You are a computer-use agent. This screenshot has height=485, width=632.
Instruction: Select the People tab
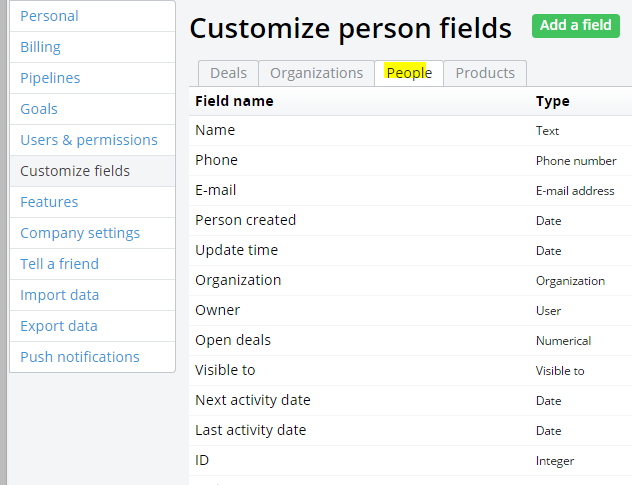tap(409, 73)
